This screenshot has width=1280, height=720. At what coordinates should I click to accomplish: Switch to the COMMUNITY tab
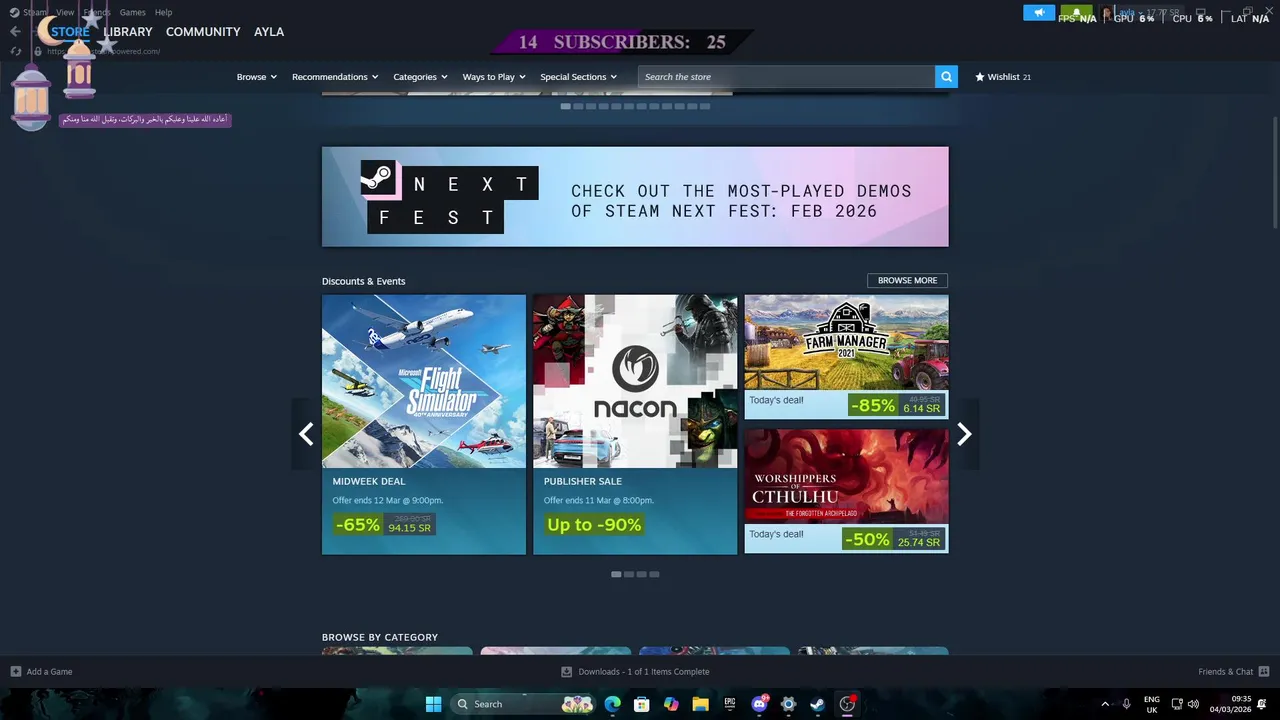(203, 32)
